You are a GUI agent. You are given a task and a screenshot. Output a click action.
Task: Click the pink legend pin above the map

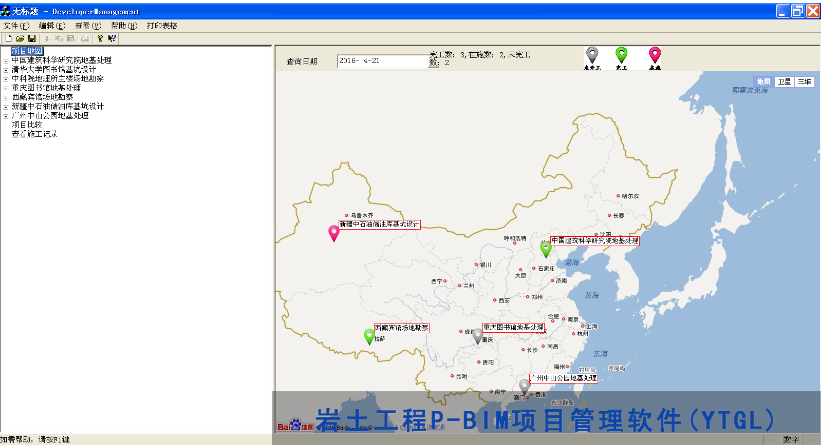(x=655, y=55)
